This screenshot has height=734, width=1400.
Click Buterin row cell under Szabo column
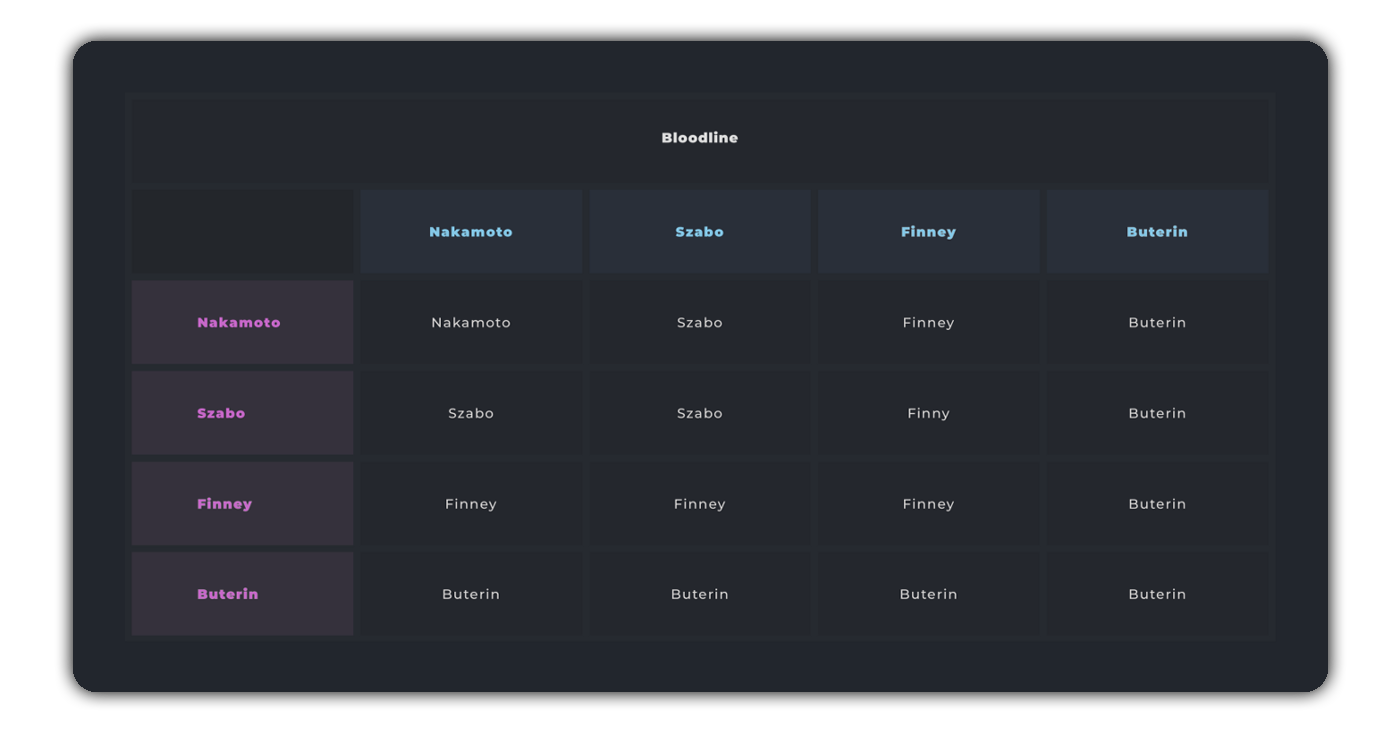point(700,594)
